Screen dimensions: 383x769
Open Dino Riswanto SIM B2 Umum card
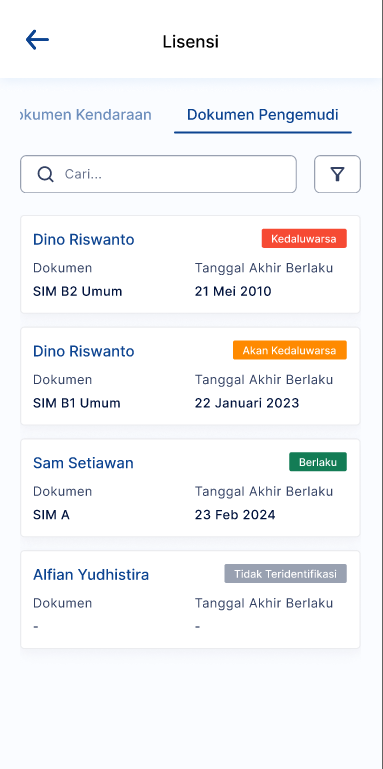coord(190,264)
